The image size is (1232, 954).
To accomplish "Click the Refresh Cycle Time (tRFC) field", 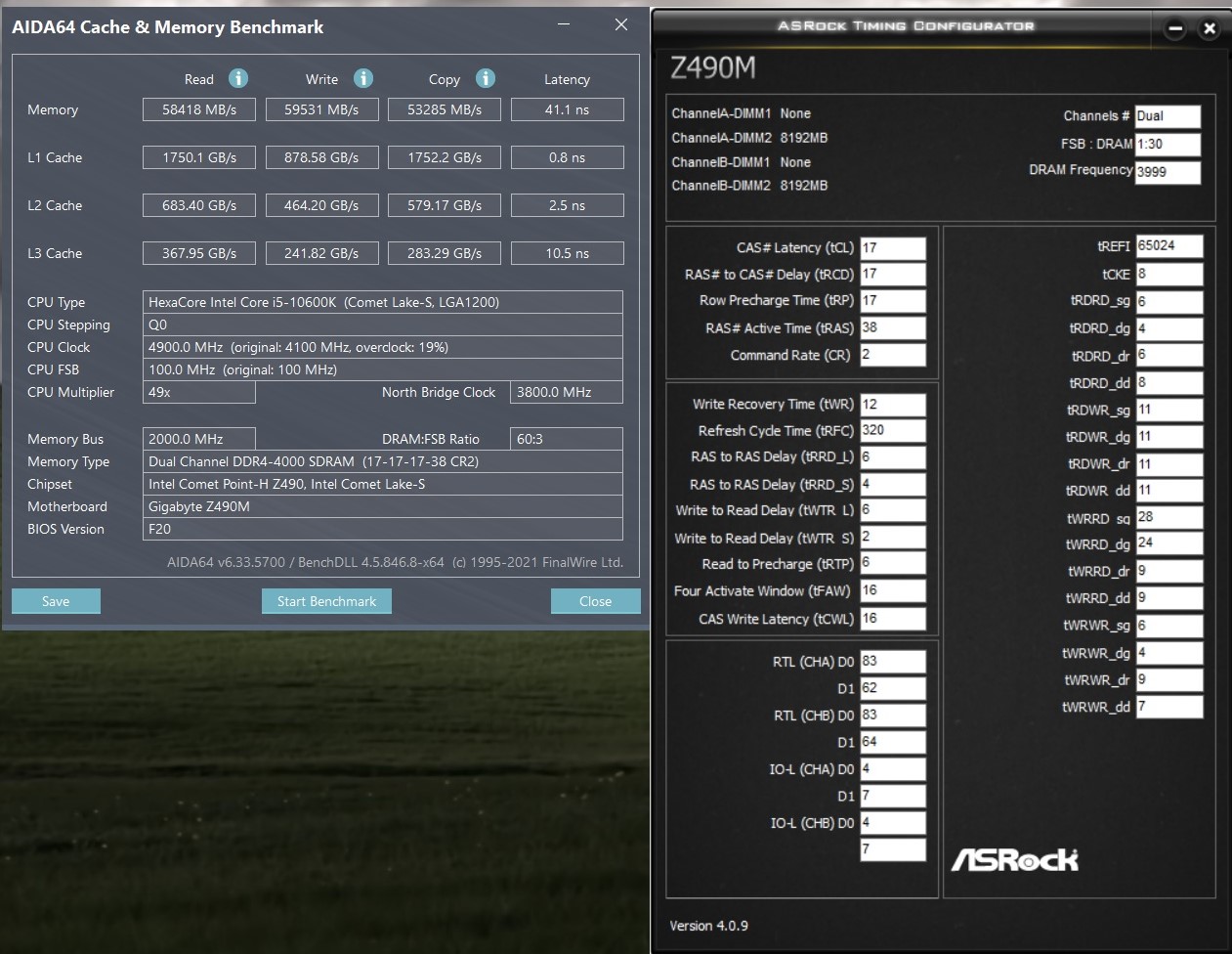I will [x=893, y=431].
